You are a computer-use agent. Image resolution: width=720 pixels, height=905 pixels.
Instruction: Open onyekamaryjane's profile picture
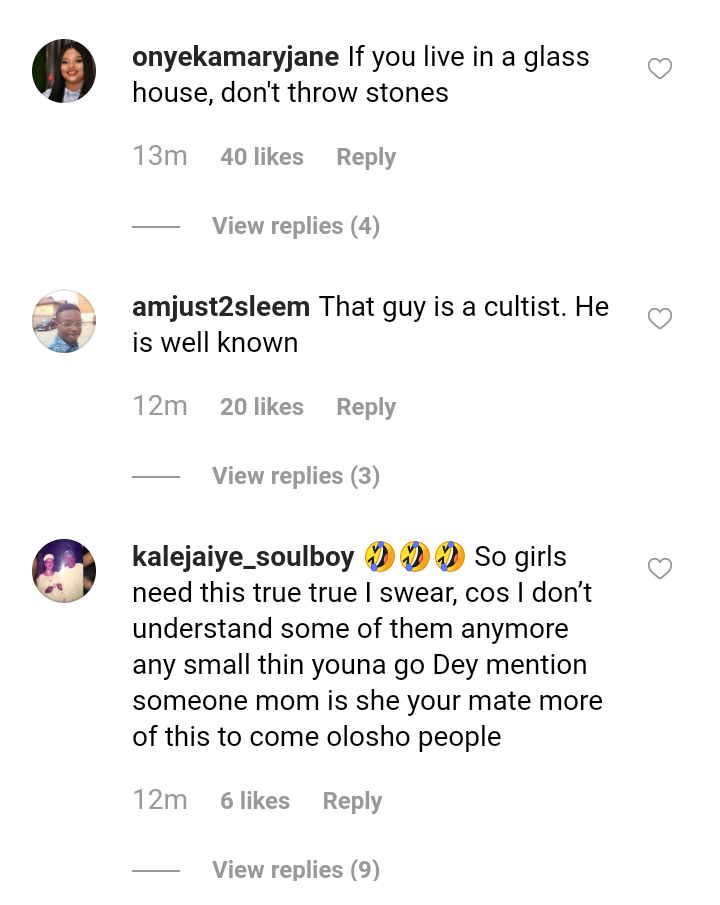(x=64, y=71)
